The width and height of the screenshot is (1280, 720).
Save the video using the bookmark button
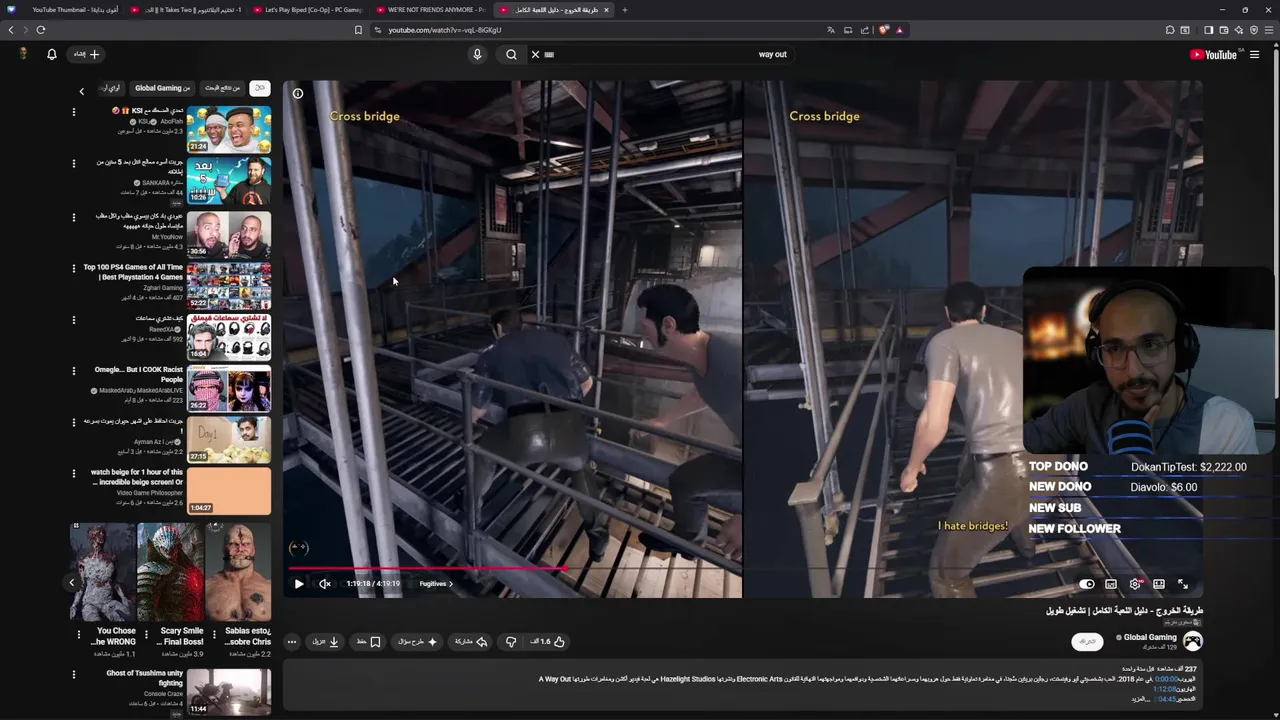coord(368,642)
